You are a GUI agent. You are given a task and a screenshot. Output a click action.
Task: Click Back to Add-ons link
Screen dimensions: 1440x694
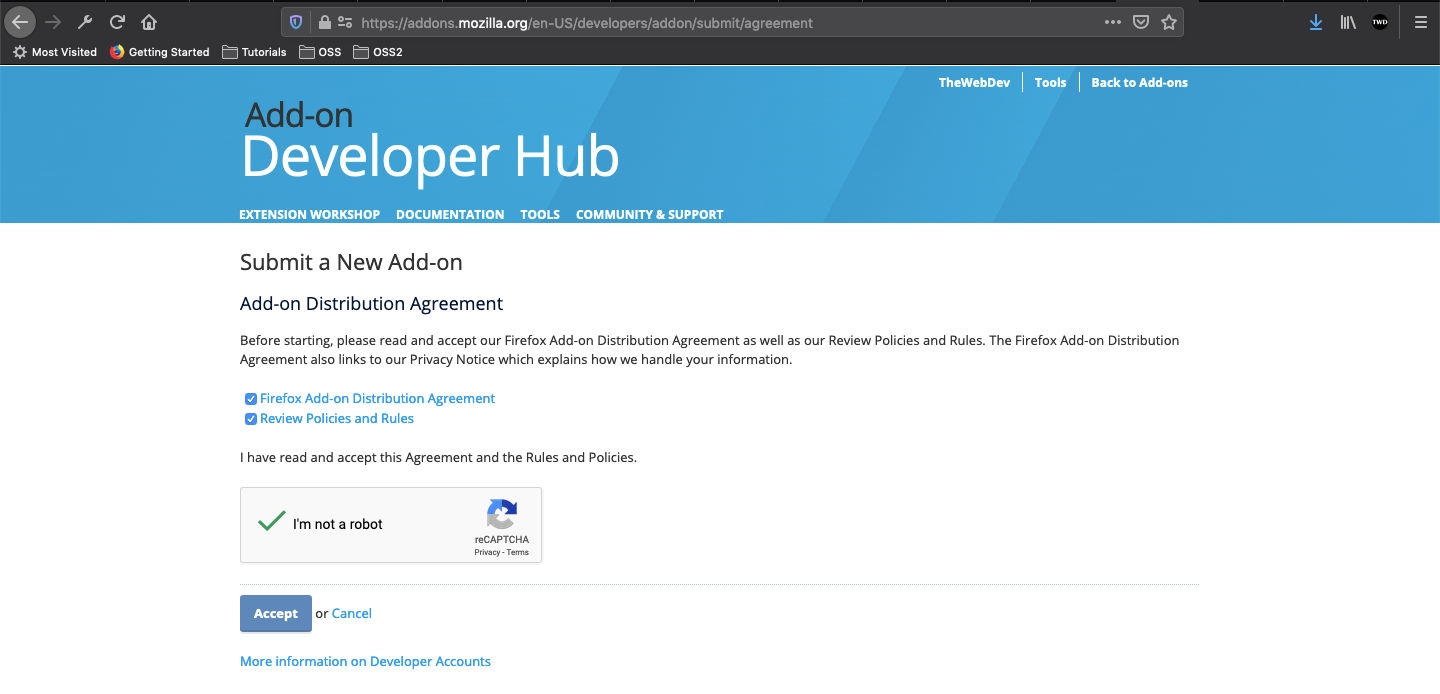pyautogui.click(x=1139, y=83)
